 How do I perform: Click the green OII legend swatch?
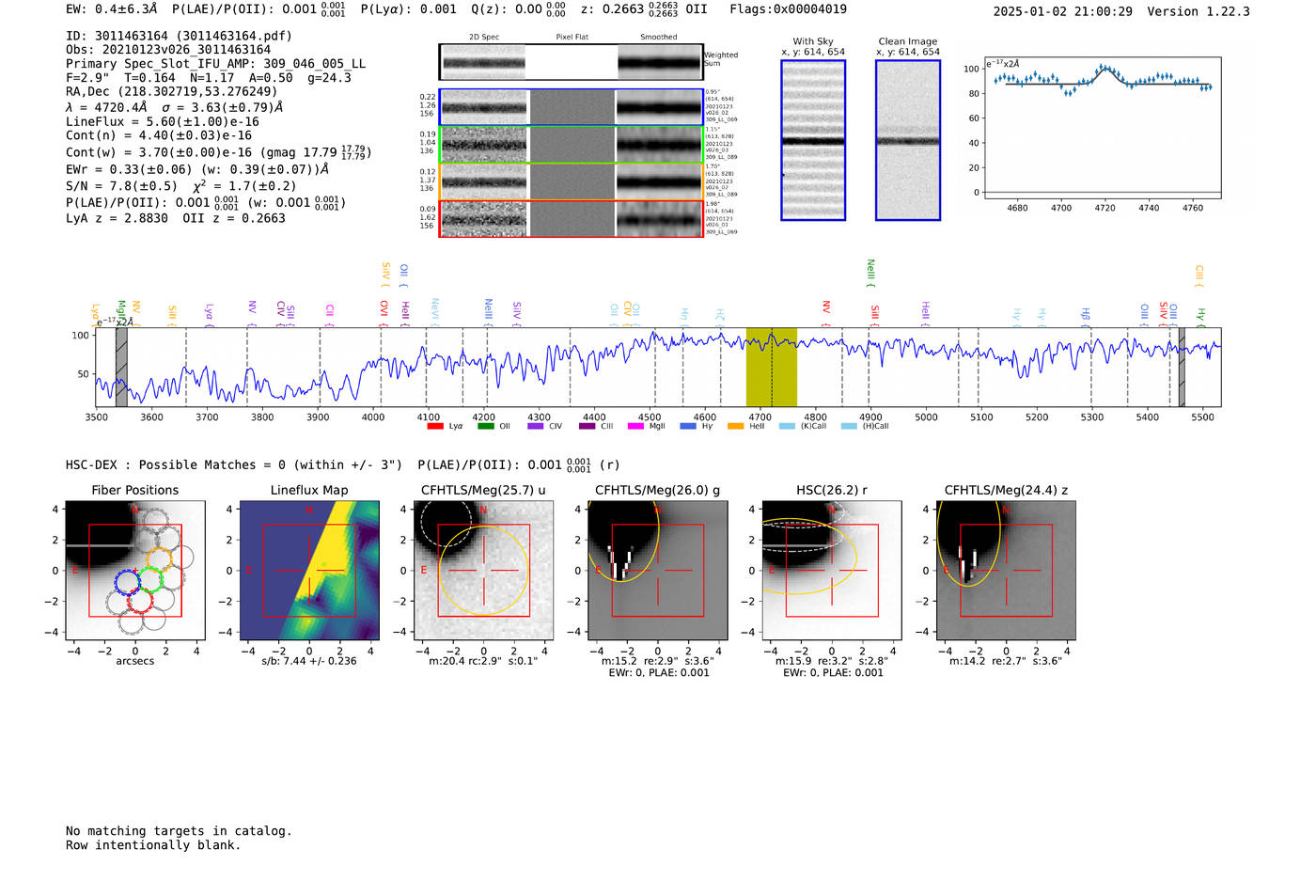(x=485, y=426)
